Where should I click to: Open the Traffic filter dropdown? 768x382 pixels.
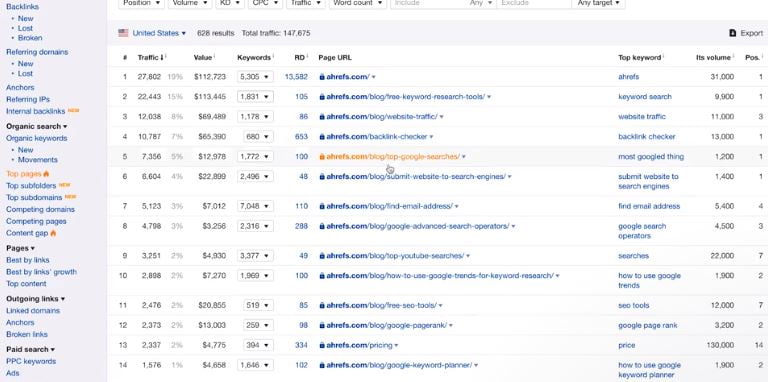(x=306, y=3)
